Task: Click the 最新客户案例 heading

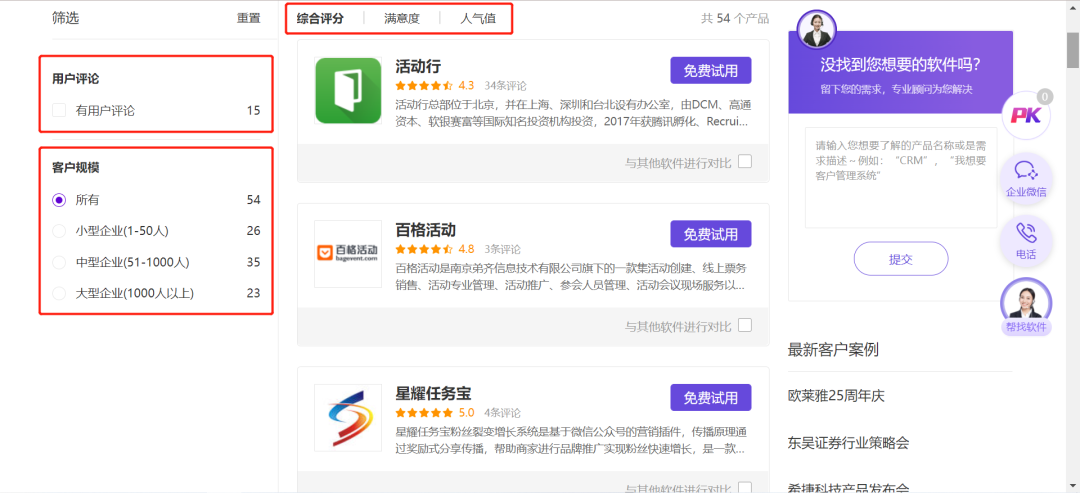Action: [x=833, y=350]
